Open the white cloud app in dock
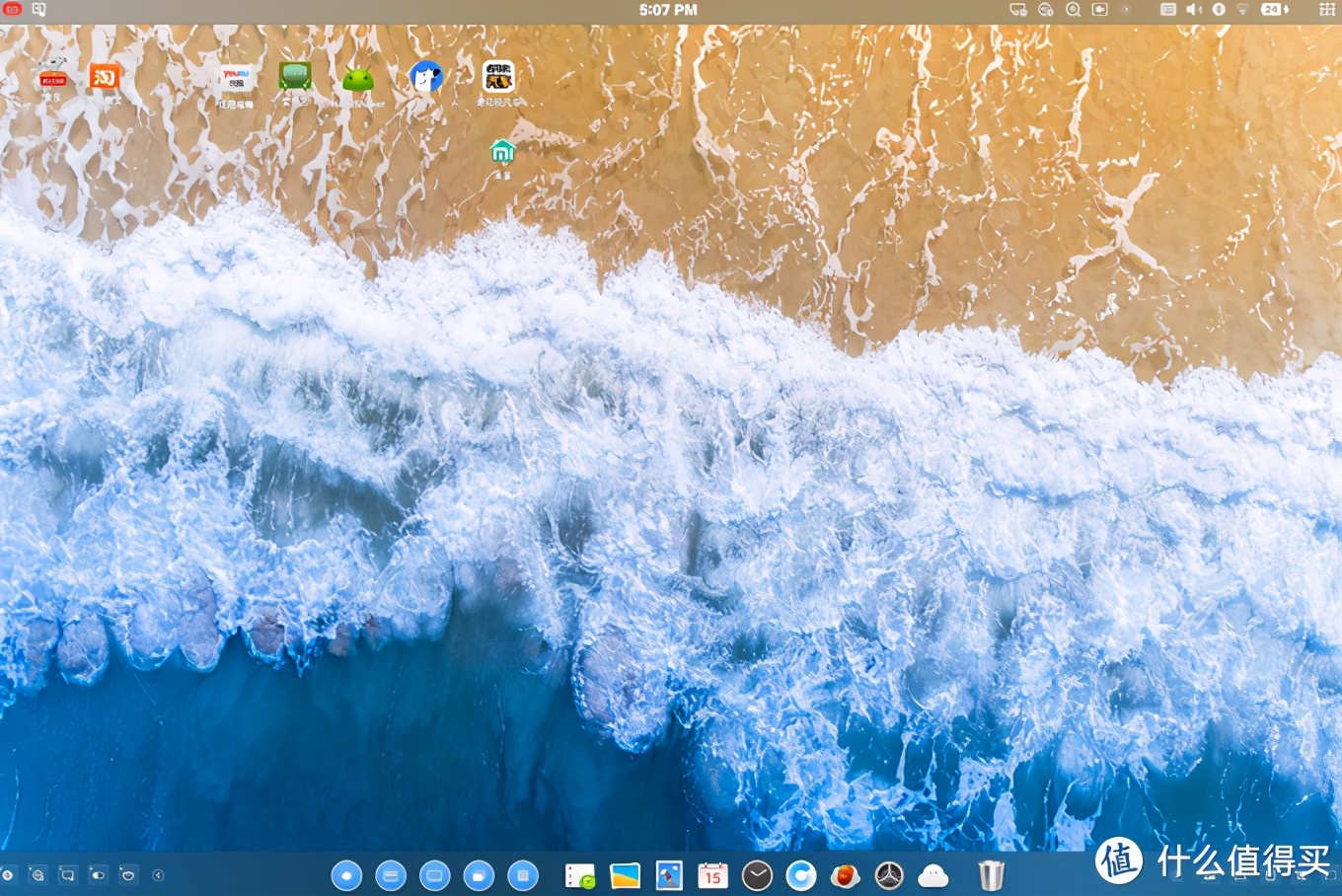 (932, 875)
